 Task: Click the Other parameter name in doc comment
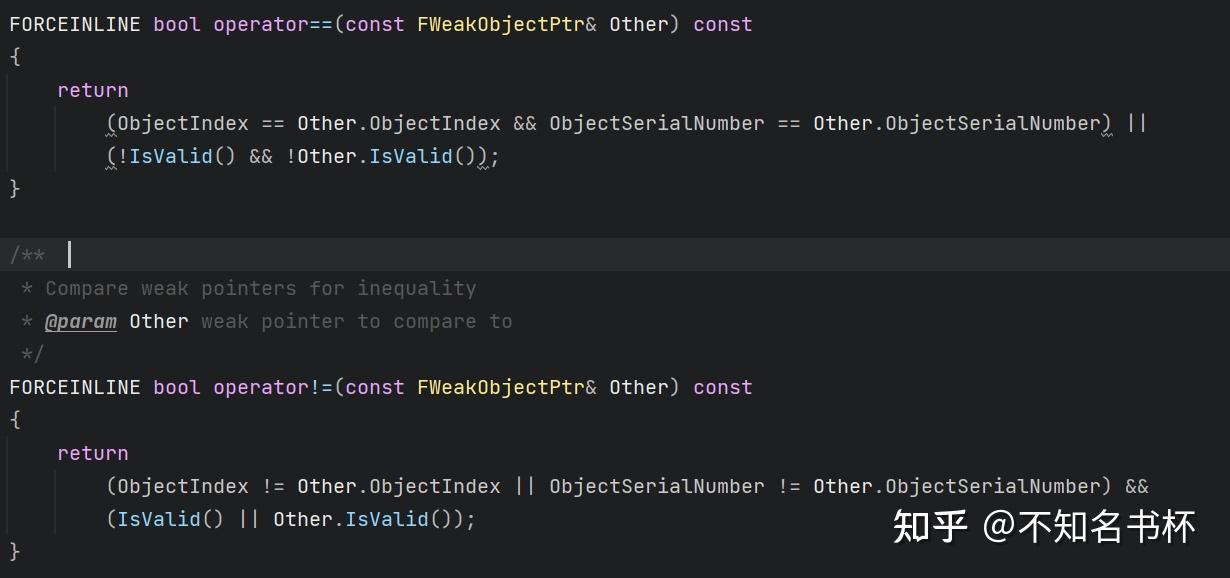click(159, 321)
